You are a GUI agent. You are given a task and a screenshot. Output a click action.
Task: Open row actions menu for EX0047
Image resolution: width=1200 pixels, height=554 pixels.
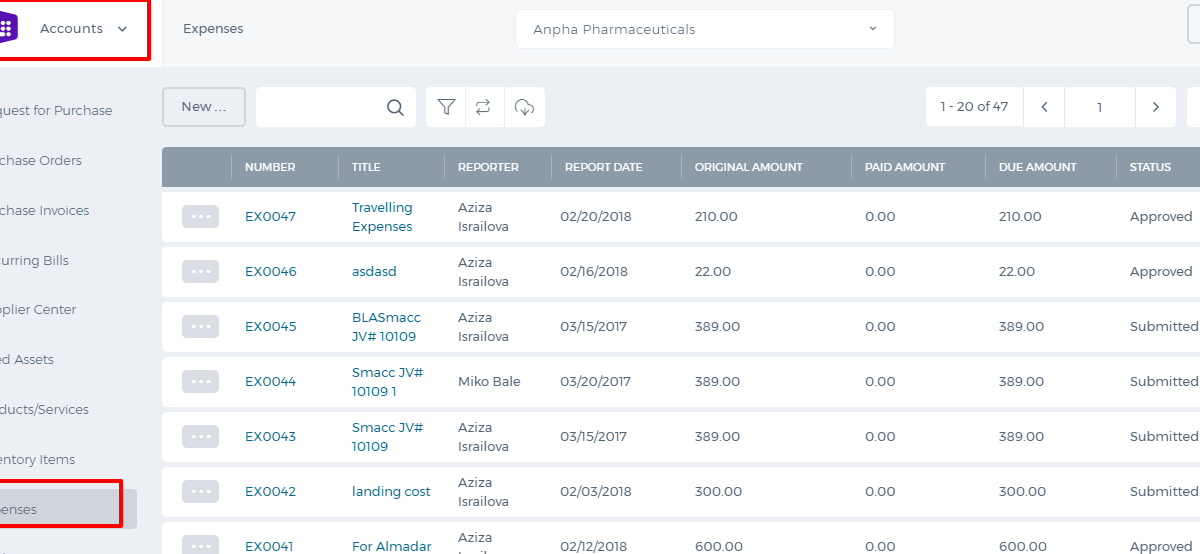(200, 216)
